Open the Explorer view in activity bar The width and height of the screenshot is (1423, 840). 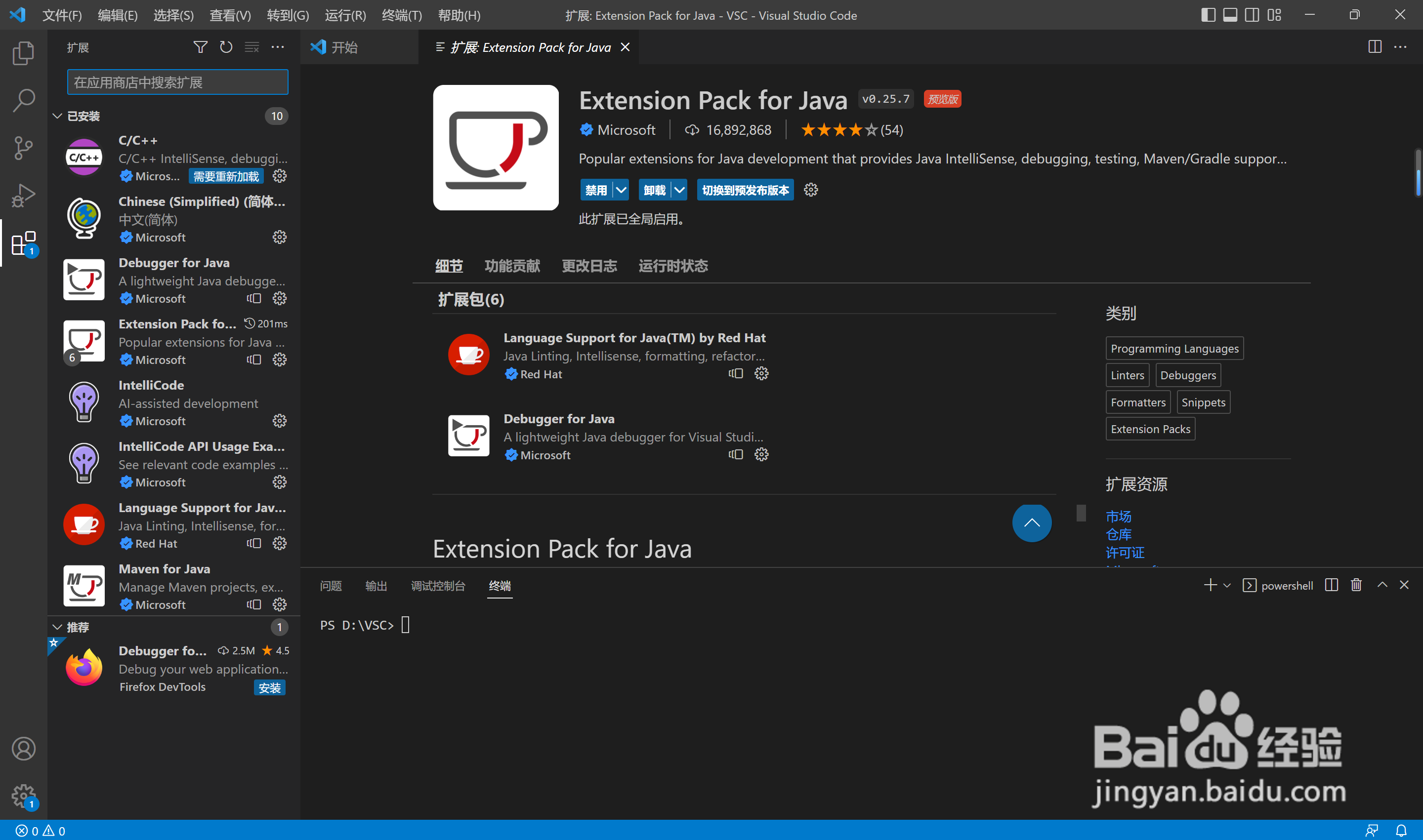[x=23, y=53]
